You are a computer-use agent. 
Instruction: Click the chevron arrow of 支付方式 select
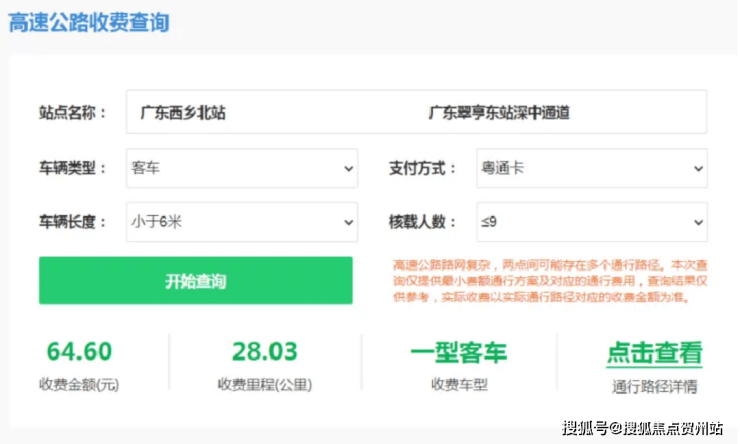(x=698, y=168)
